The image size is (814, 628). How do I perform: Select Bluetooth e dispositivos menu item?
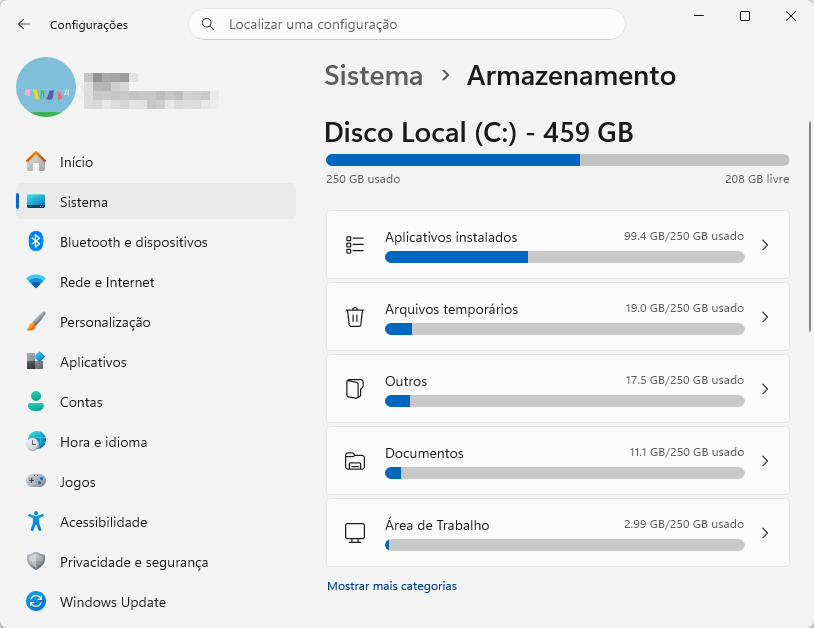pyautogui.click(x=156, y=242)
